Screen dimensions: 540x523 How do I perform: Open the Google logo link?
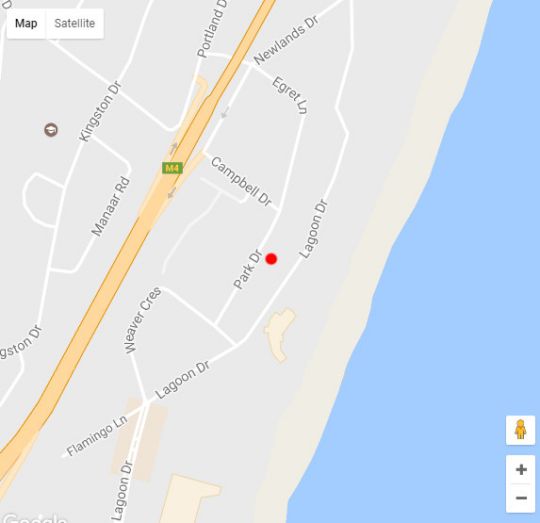34,517
